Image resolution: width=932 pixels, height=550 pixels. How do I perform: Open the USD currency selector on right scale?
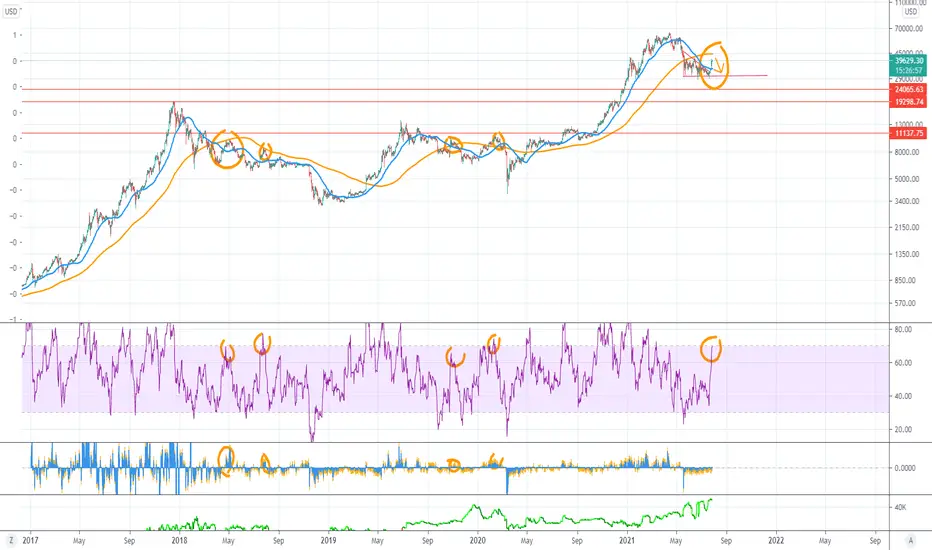point(911,11)
